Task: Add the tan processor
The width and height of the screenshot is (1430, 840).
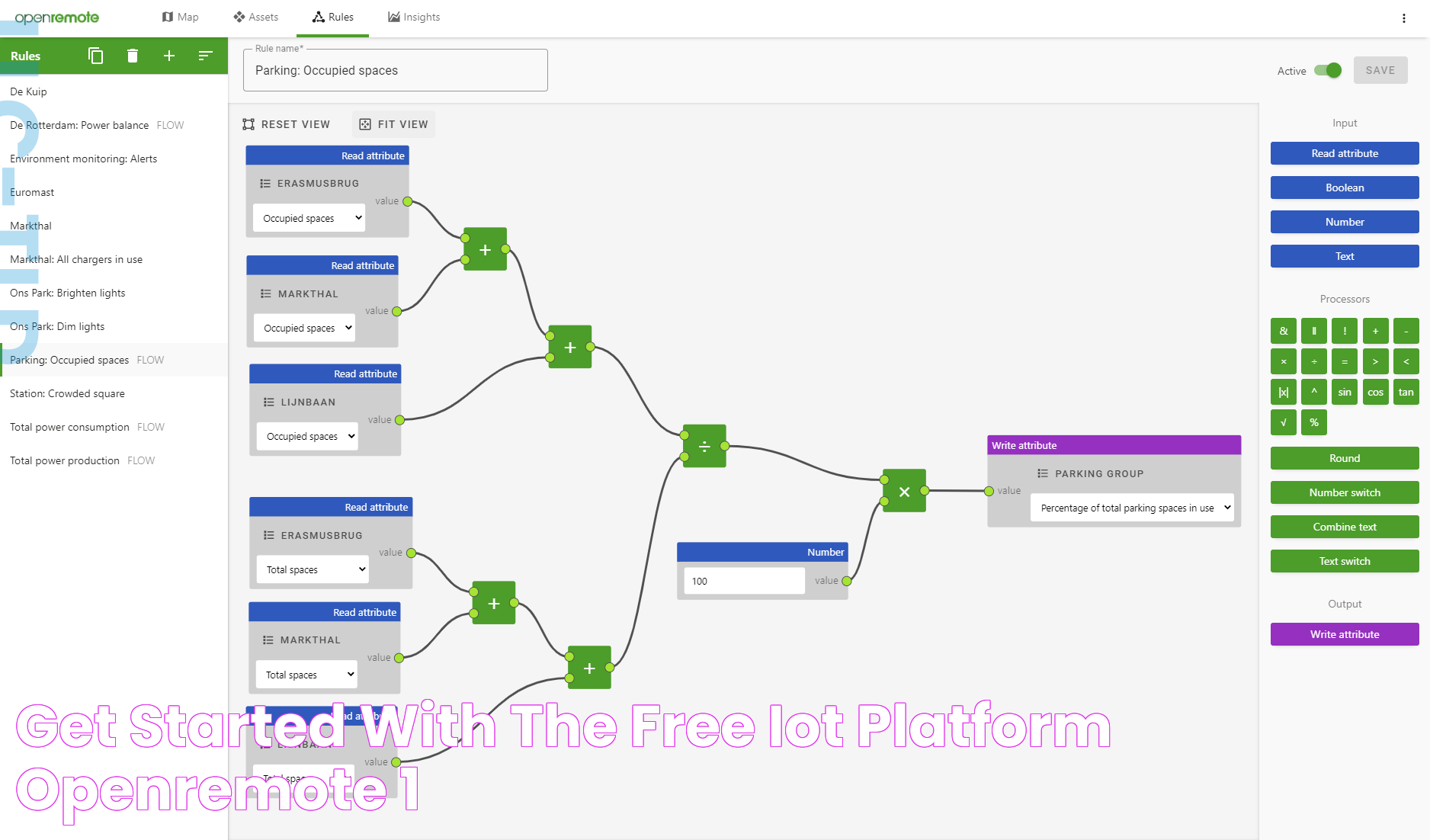Action: point(1406,392)
